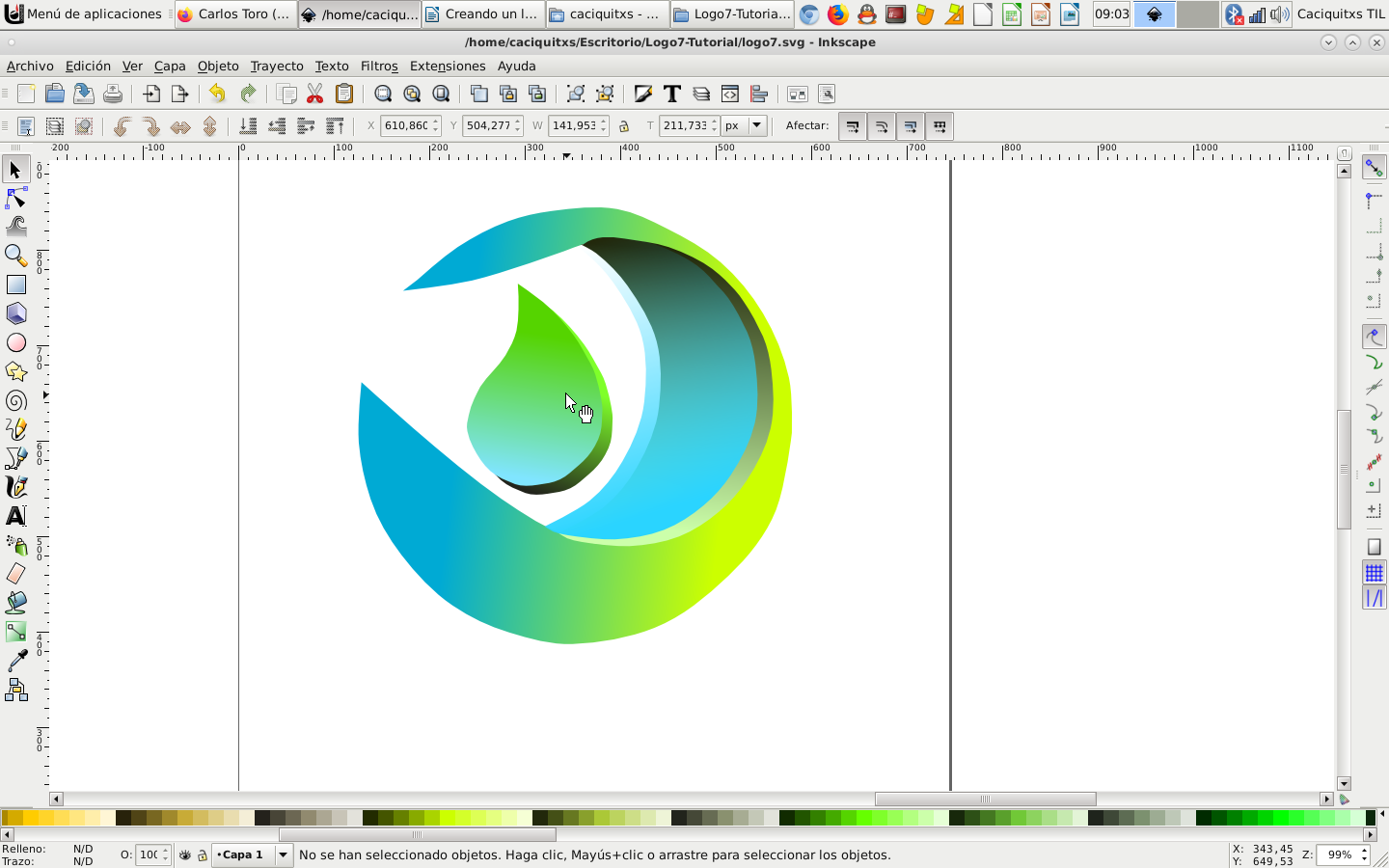Open the Trayecto menu
This screenshot has height=868, width=1389.
point(277,66)
